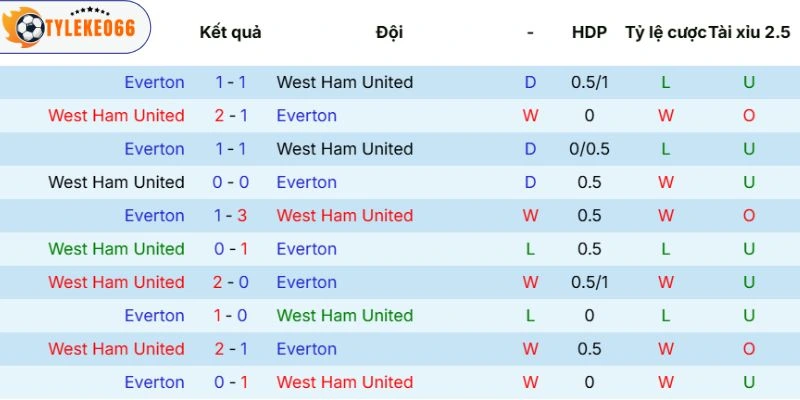Open the 1 - 3 score result

click(x=231, y=215)
